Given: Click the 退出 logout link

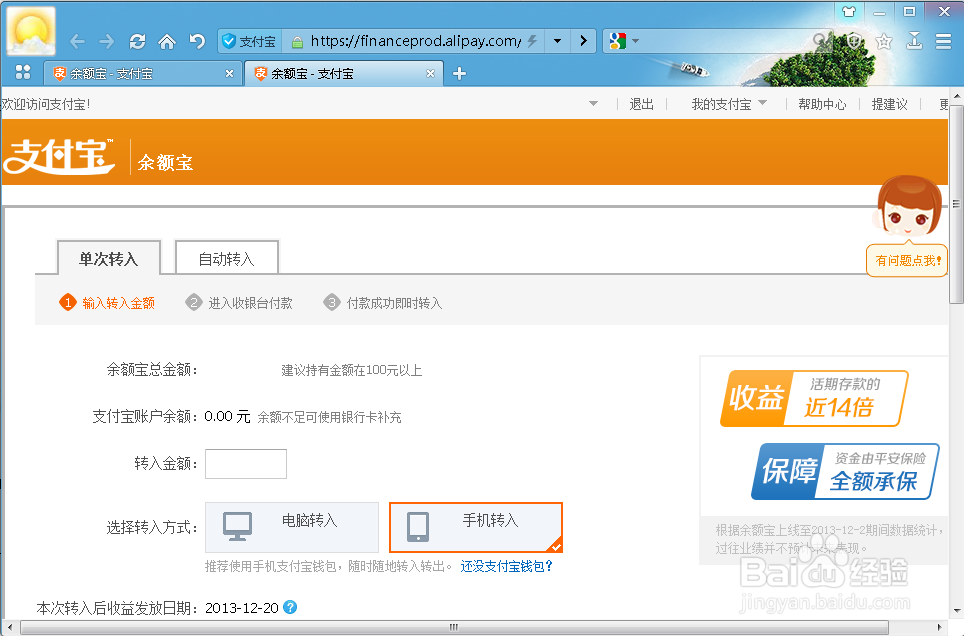Looking at the screenshot, I should [x=641, y=103].
